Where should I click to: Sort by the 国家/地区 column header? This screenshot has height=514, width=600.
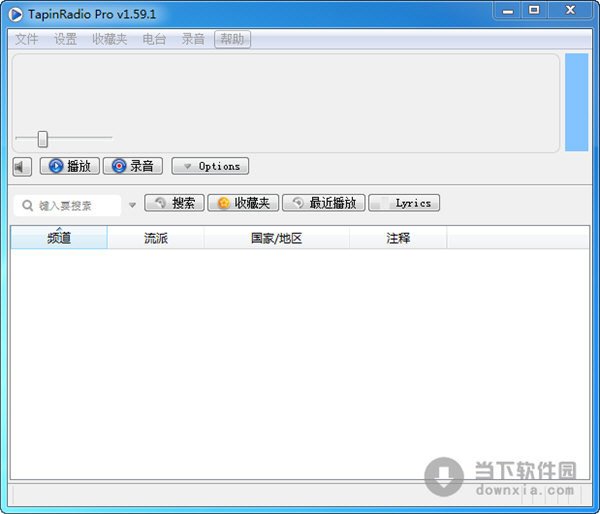point(276,238)
